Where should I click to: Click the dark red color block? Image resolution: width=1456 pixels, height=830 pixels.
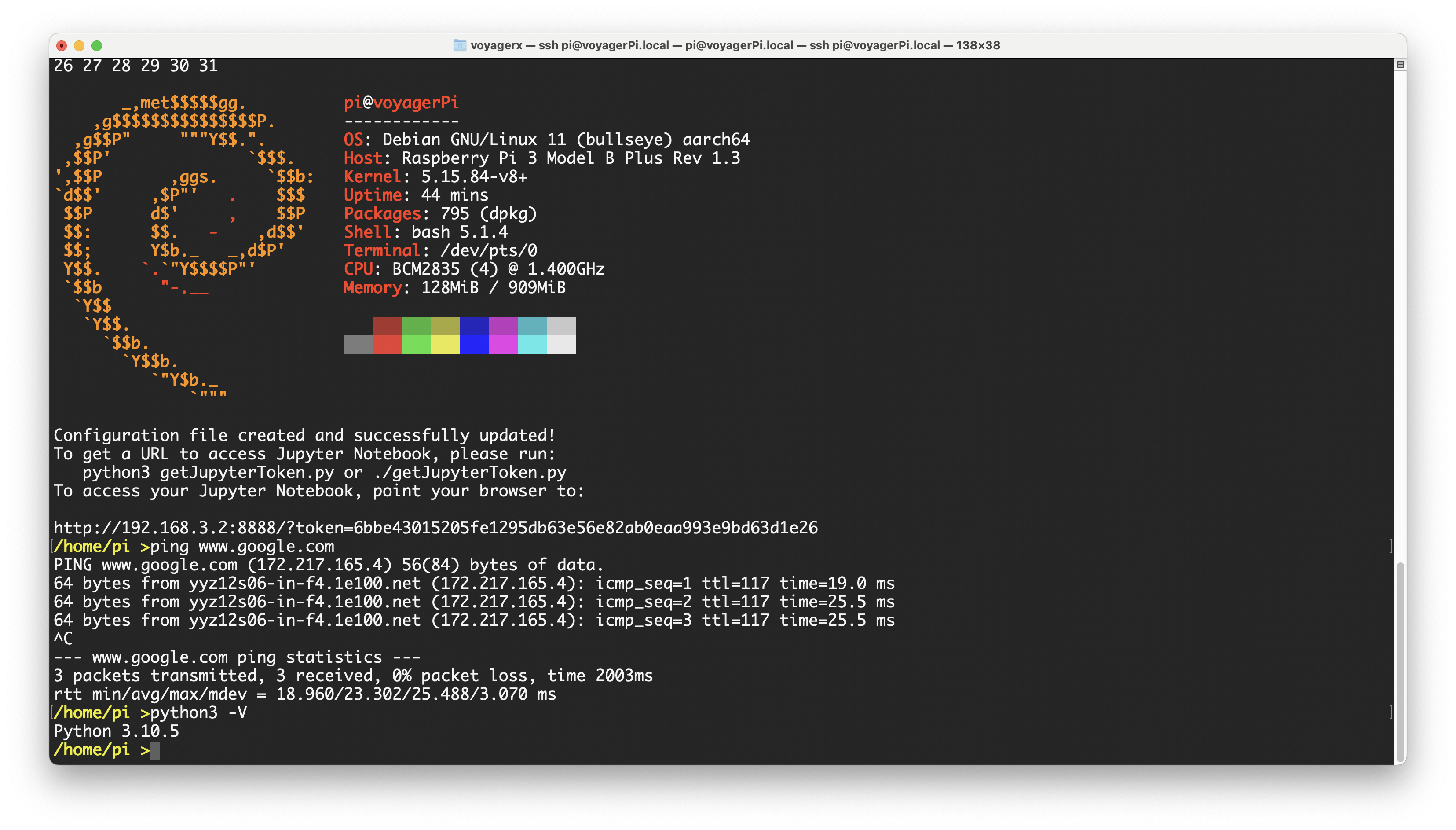click(388, 326)
